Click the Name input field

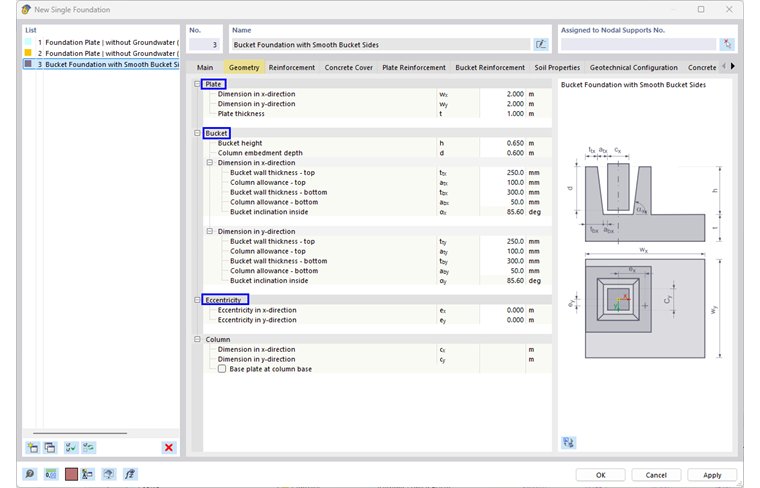coord(381,45)
